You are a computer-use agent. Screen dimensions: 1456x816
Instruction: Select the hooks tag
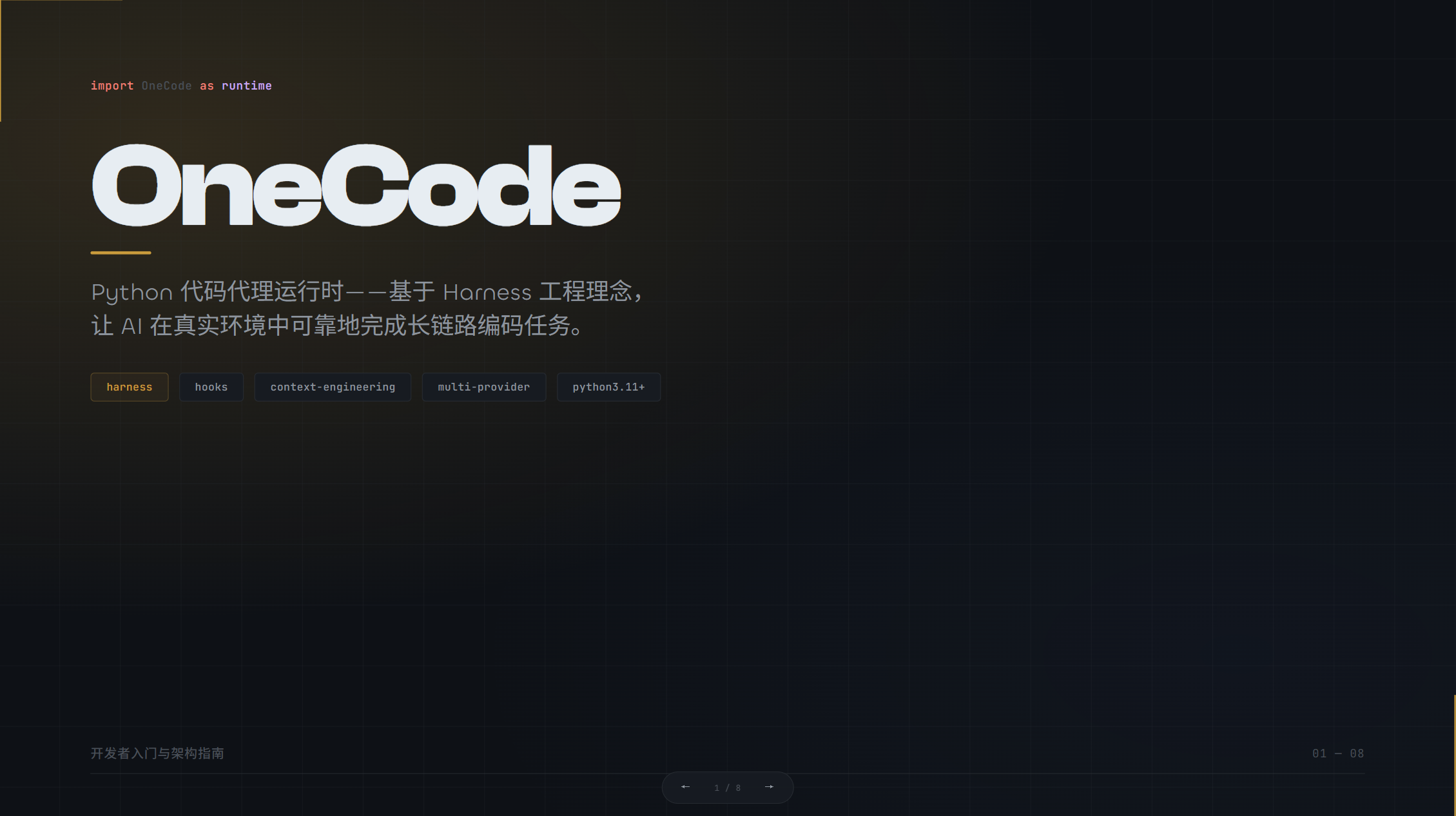click(211, 387)
